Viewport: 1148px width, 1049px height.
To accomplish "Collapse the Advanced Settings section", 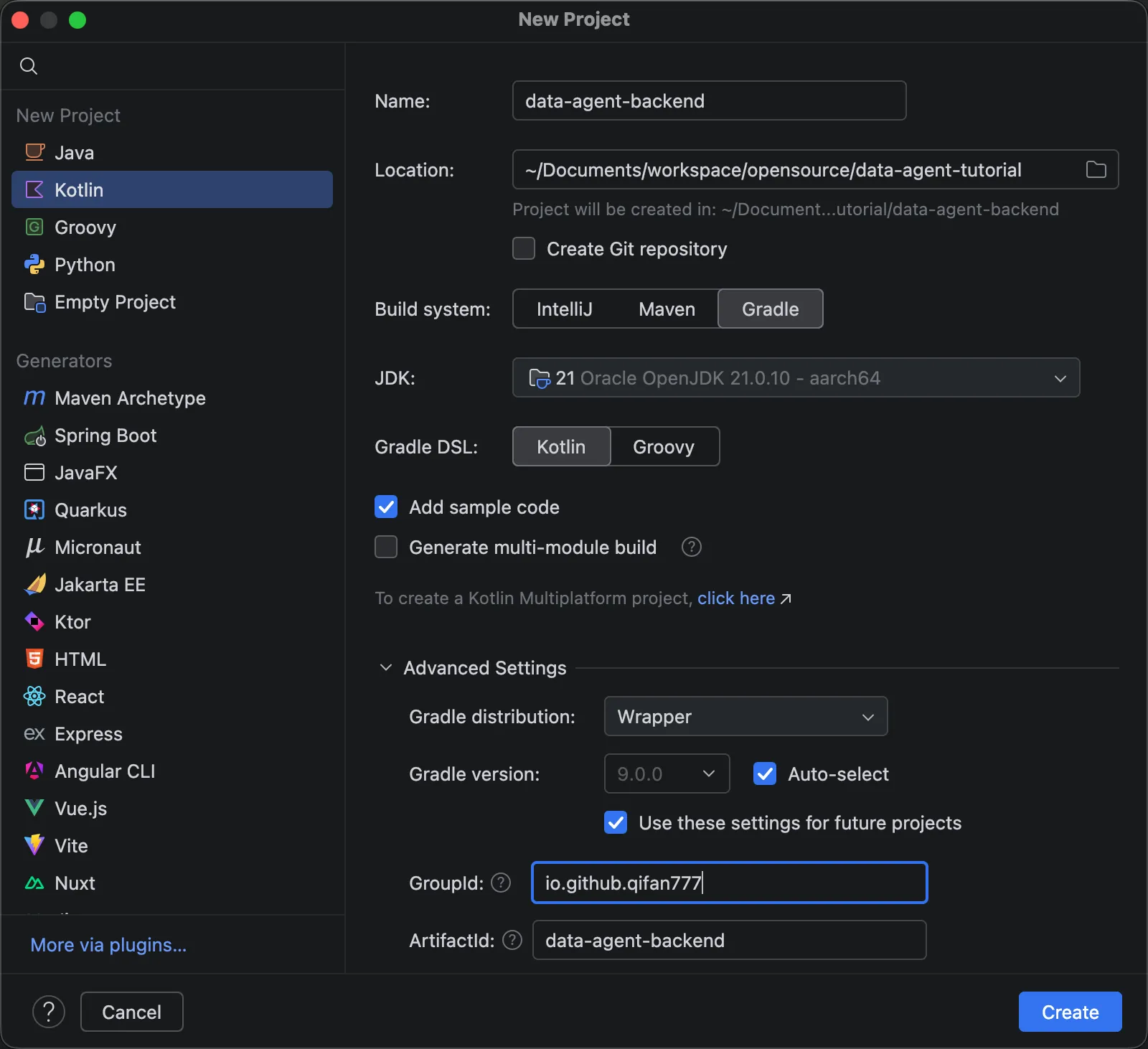I will click(385, 667).
